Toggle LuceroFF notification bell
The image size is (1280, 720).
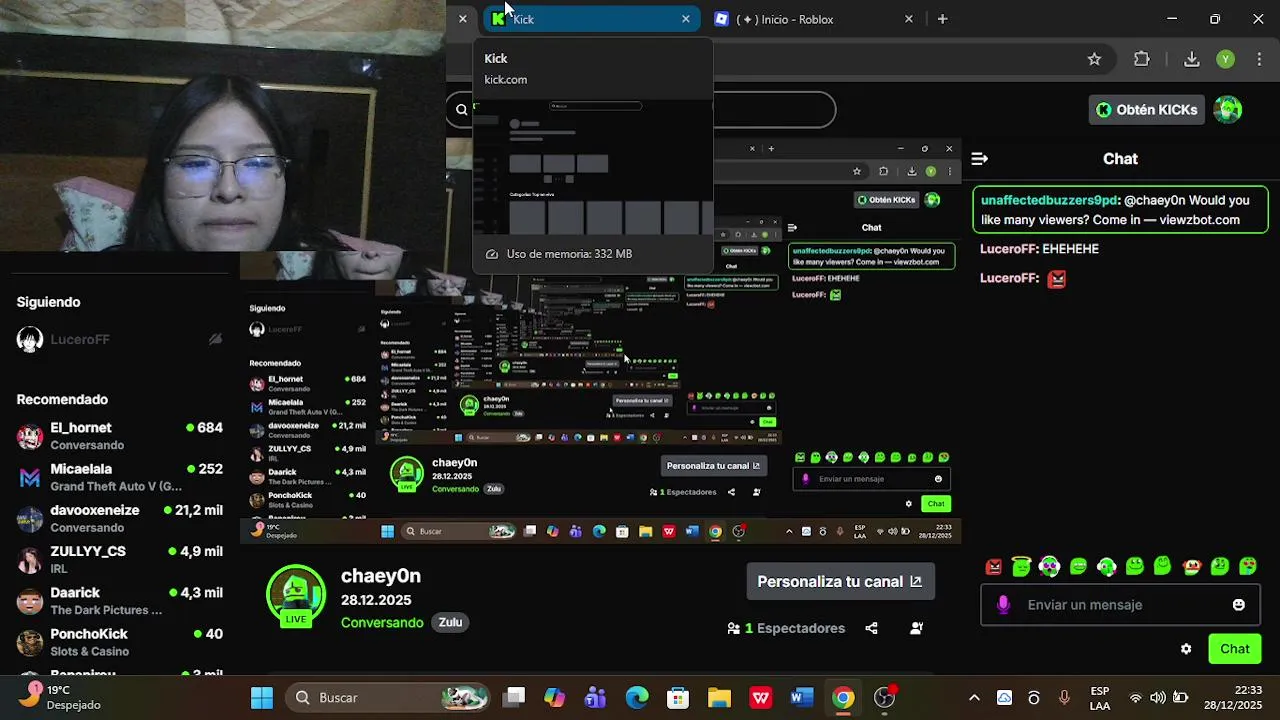pyautogui.click(x=215, y=340)
